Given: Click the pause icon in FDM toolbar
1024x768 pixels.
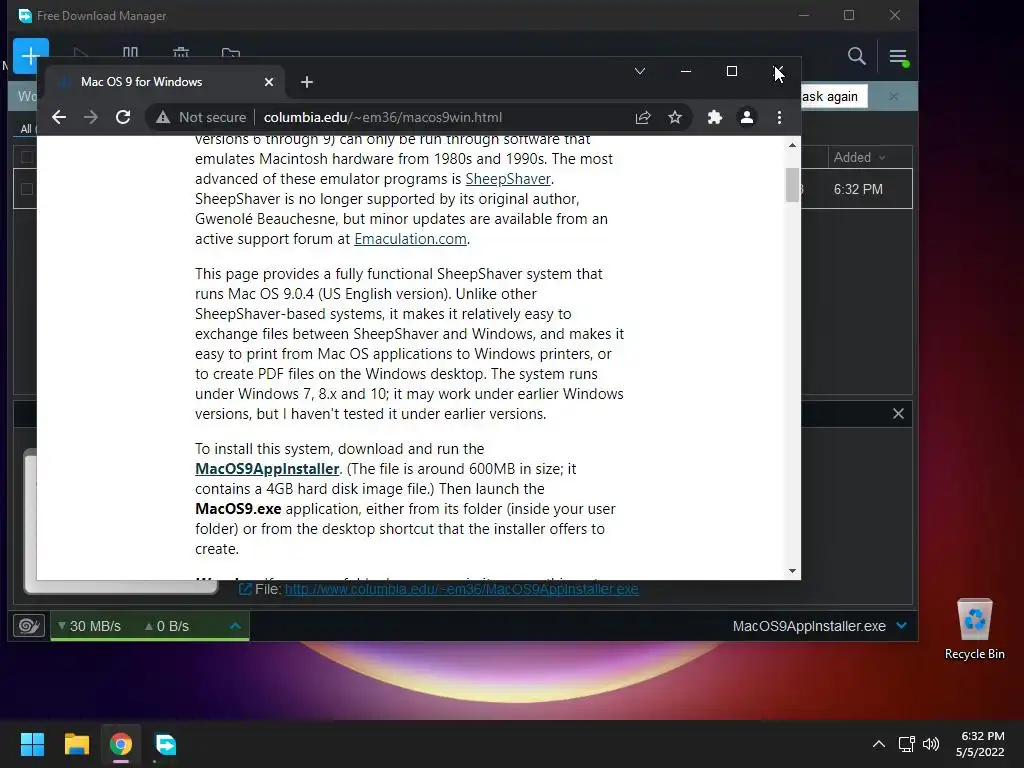Looking at the screenshot, I should pyautogui.click(x=131, y=52).
